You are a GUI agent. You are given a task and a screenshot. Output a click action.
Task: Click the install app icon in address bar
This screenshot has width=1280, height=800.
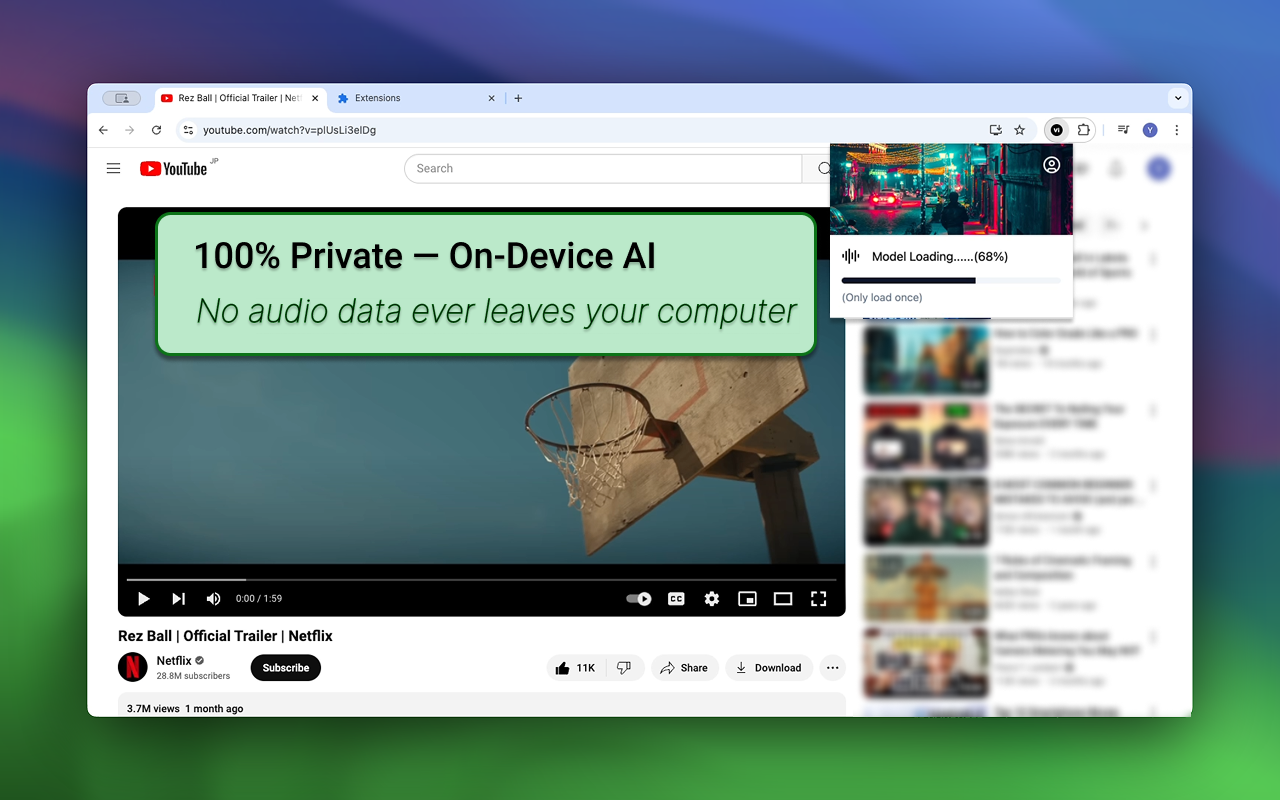coord(995,130)
